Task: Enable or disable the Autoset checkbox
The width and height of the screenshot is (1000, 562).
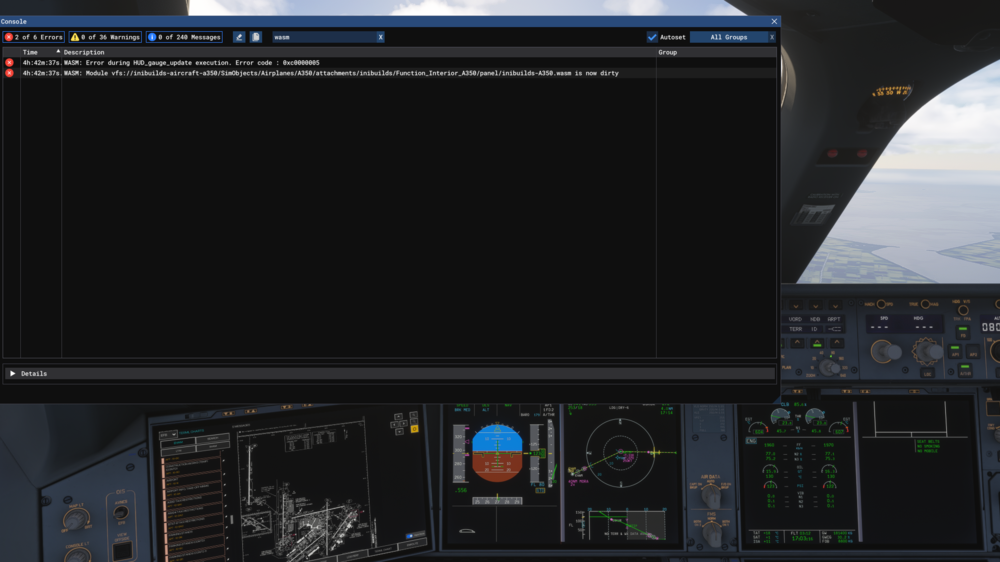Action: (x=652, y=37)
